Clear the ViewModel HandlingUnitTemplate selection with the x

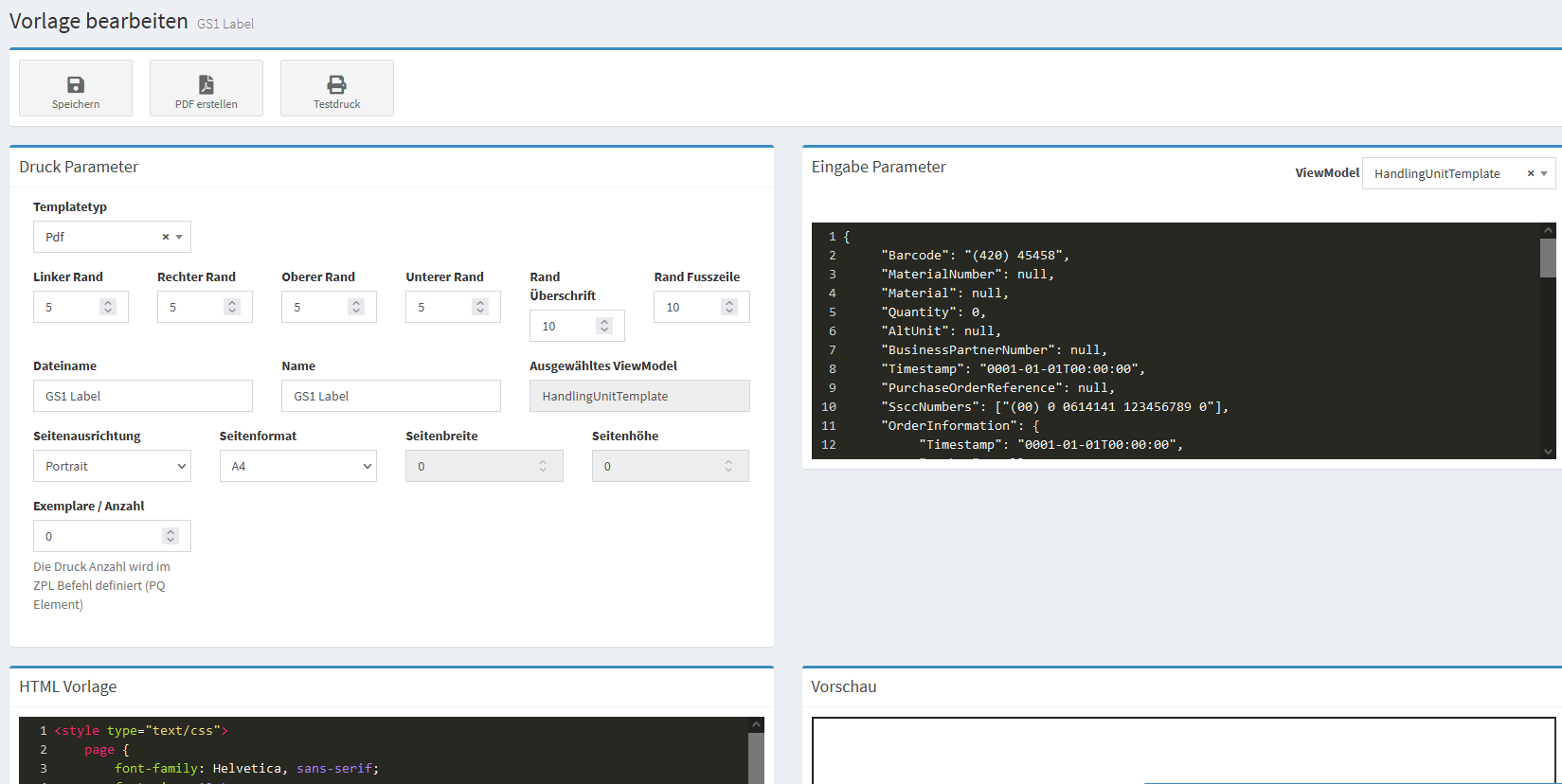1531,173
